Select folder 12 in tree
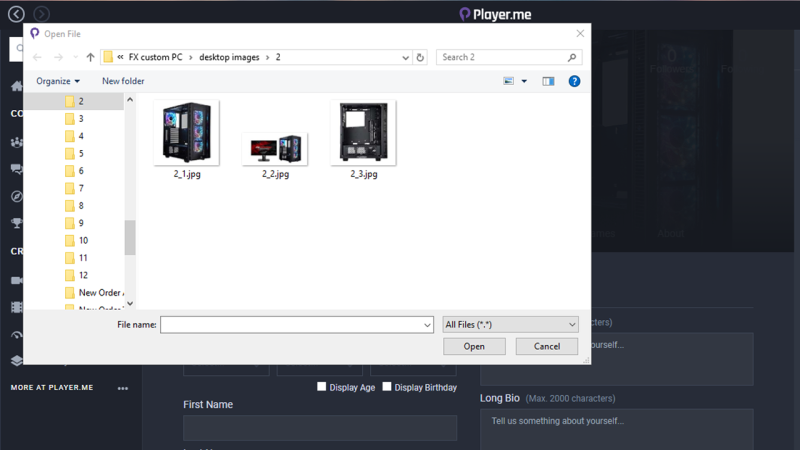The width and height of the screenshot is (800, 450). tap(77, 275)
